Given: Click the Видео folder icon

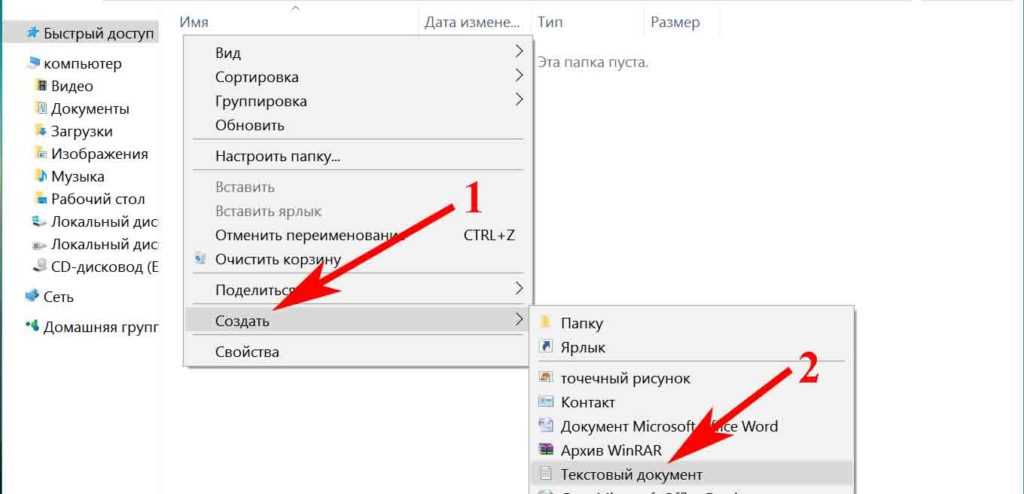Looking at the screenshot, I should [41, 87].
